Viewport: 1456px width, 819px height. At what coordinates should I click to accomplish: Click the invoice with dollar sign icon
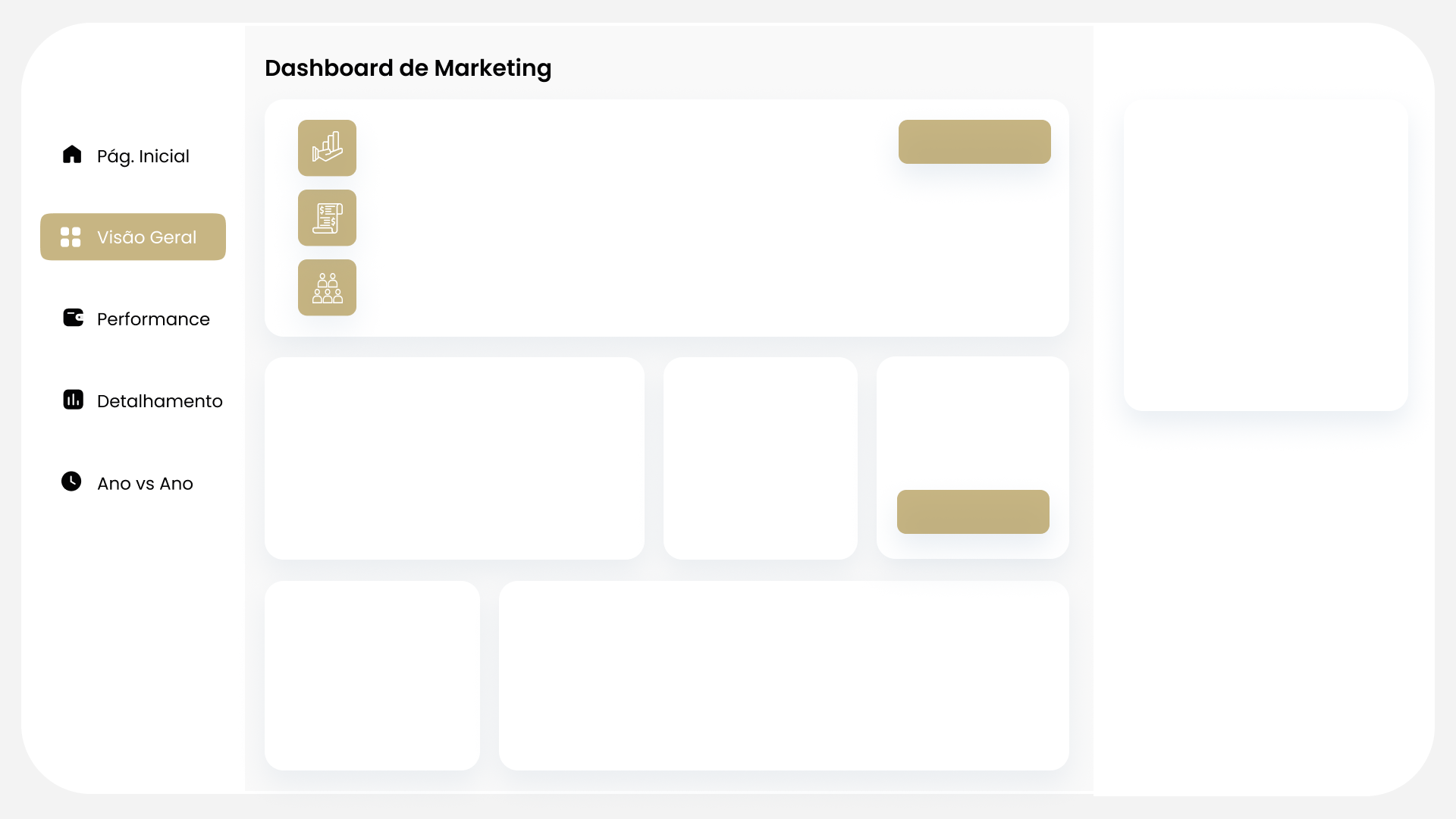point(327,218)
